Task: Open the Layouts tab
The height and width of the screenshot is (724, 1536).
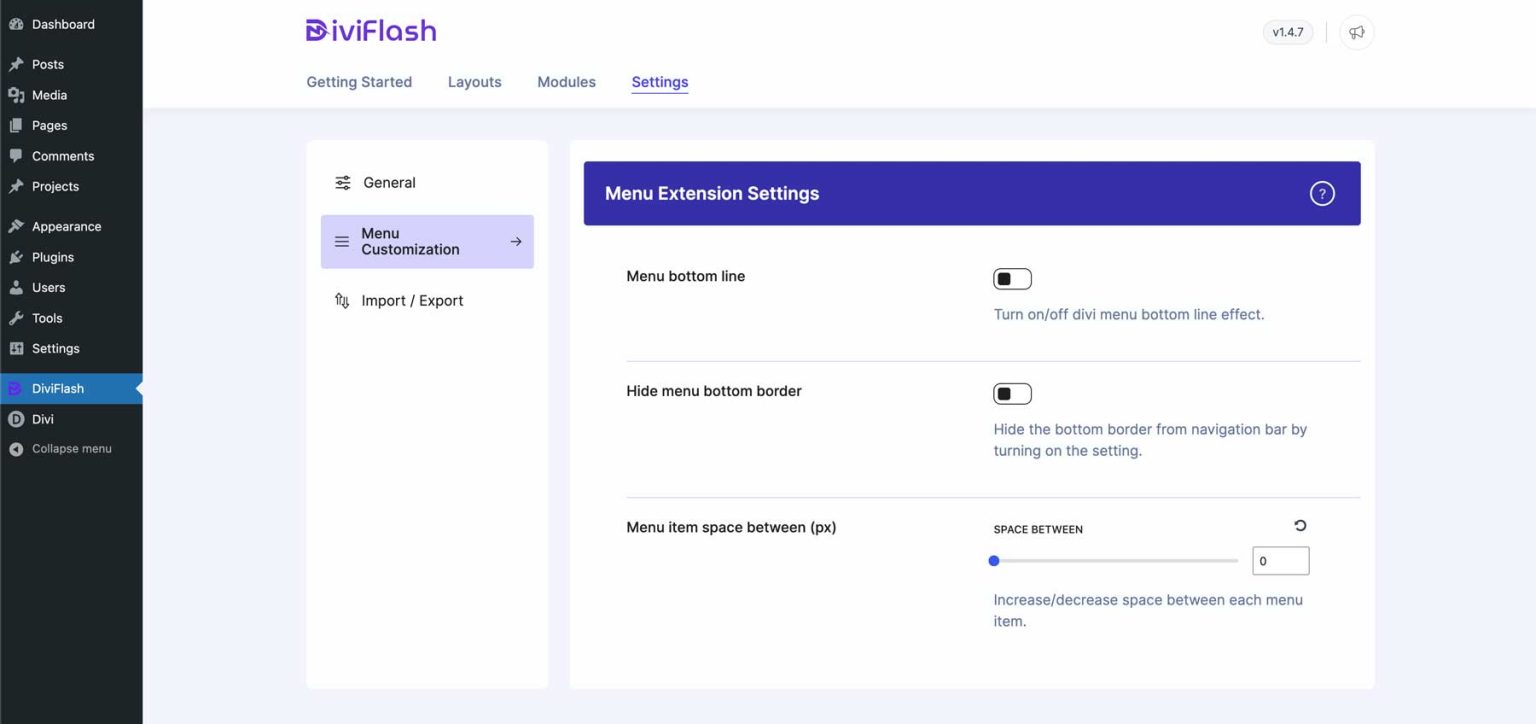Action: click(x=474, y=82)
